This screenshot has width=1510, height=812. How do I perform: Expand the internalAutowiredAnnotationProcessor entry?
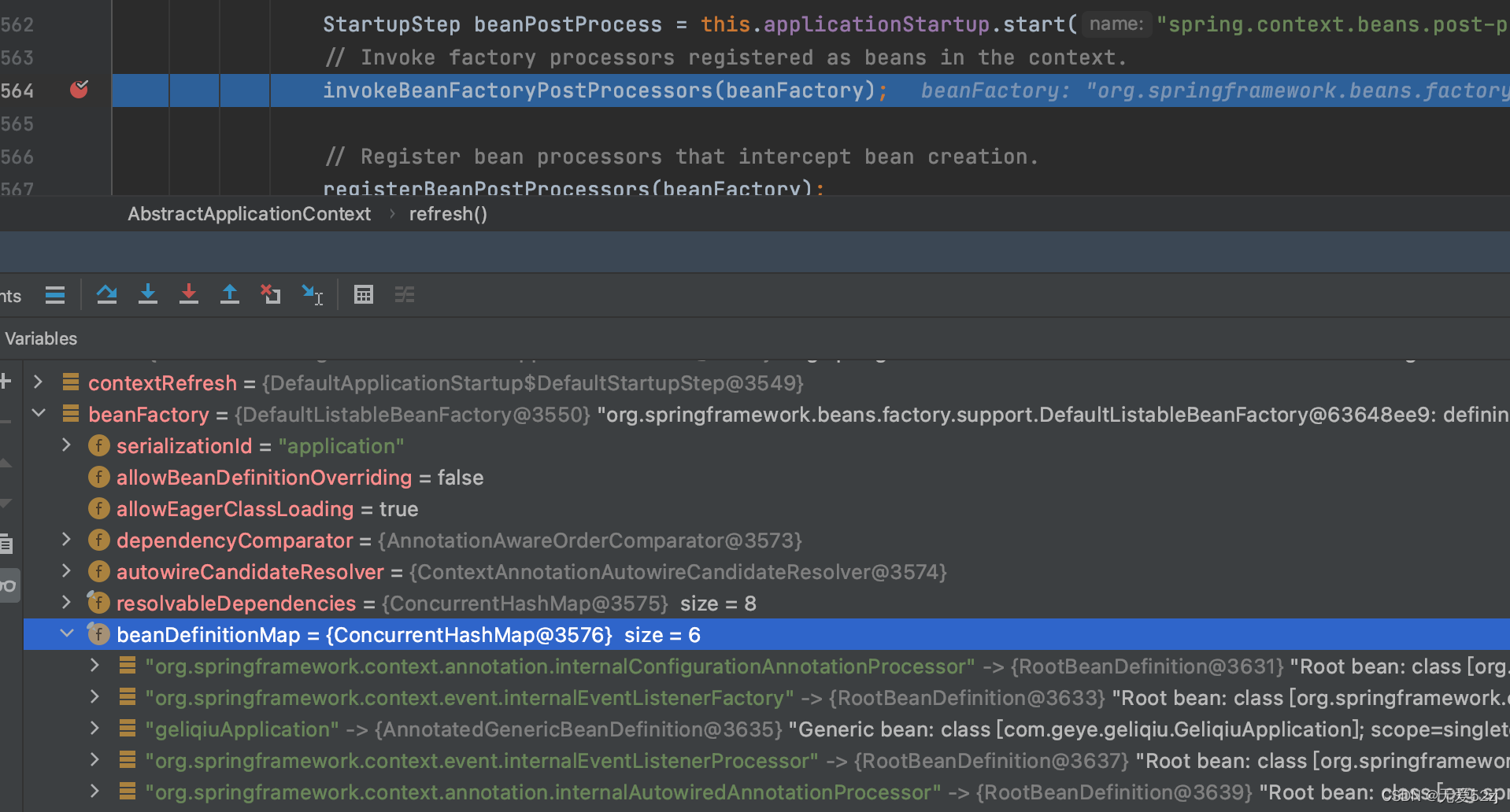point(95,792)
